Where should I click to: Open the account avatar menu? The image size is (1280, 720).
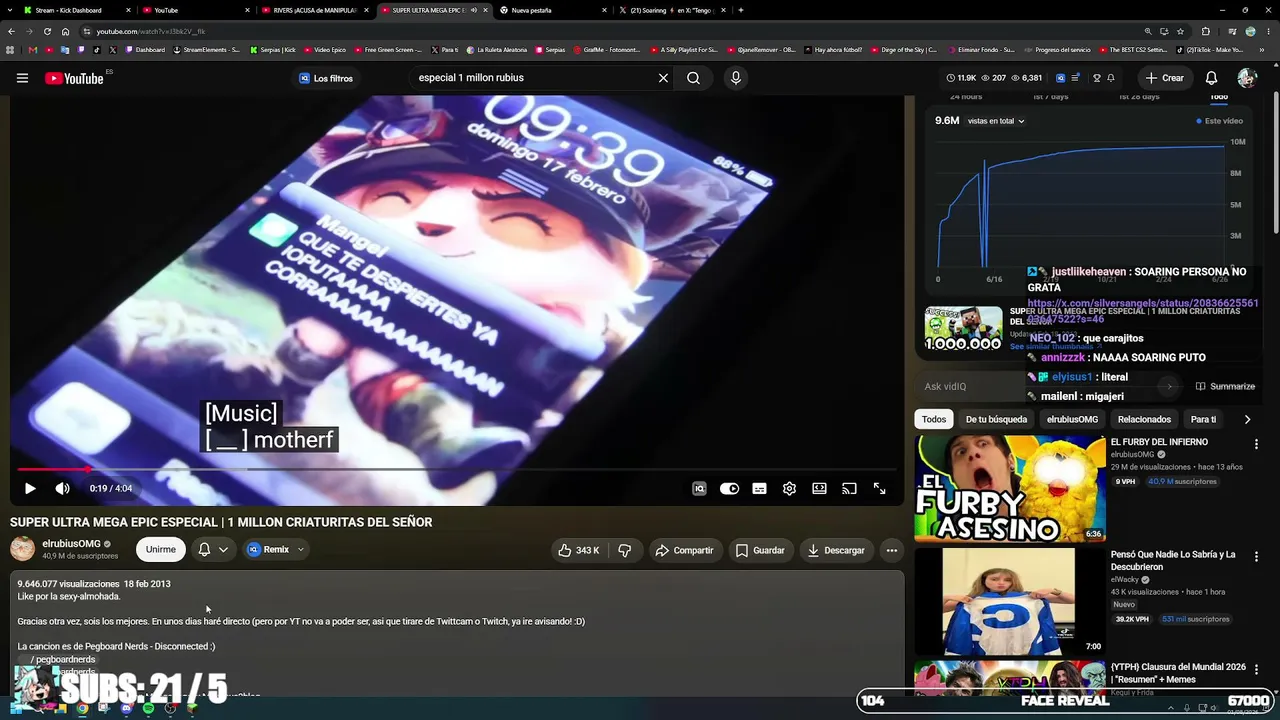pyautogui.click(x=1246, y=78)
